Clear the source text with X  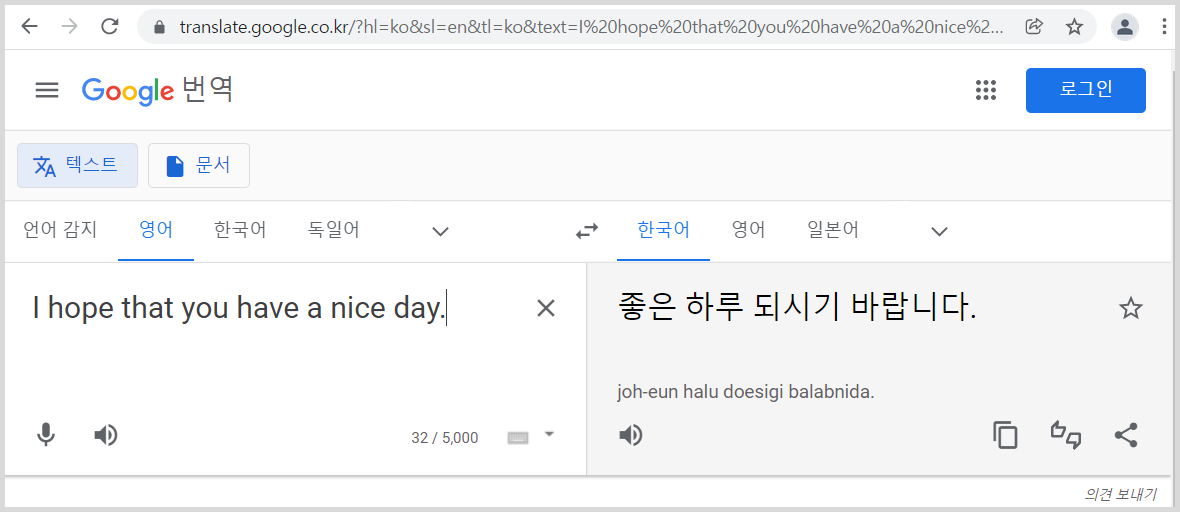[546, 308]
